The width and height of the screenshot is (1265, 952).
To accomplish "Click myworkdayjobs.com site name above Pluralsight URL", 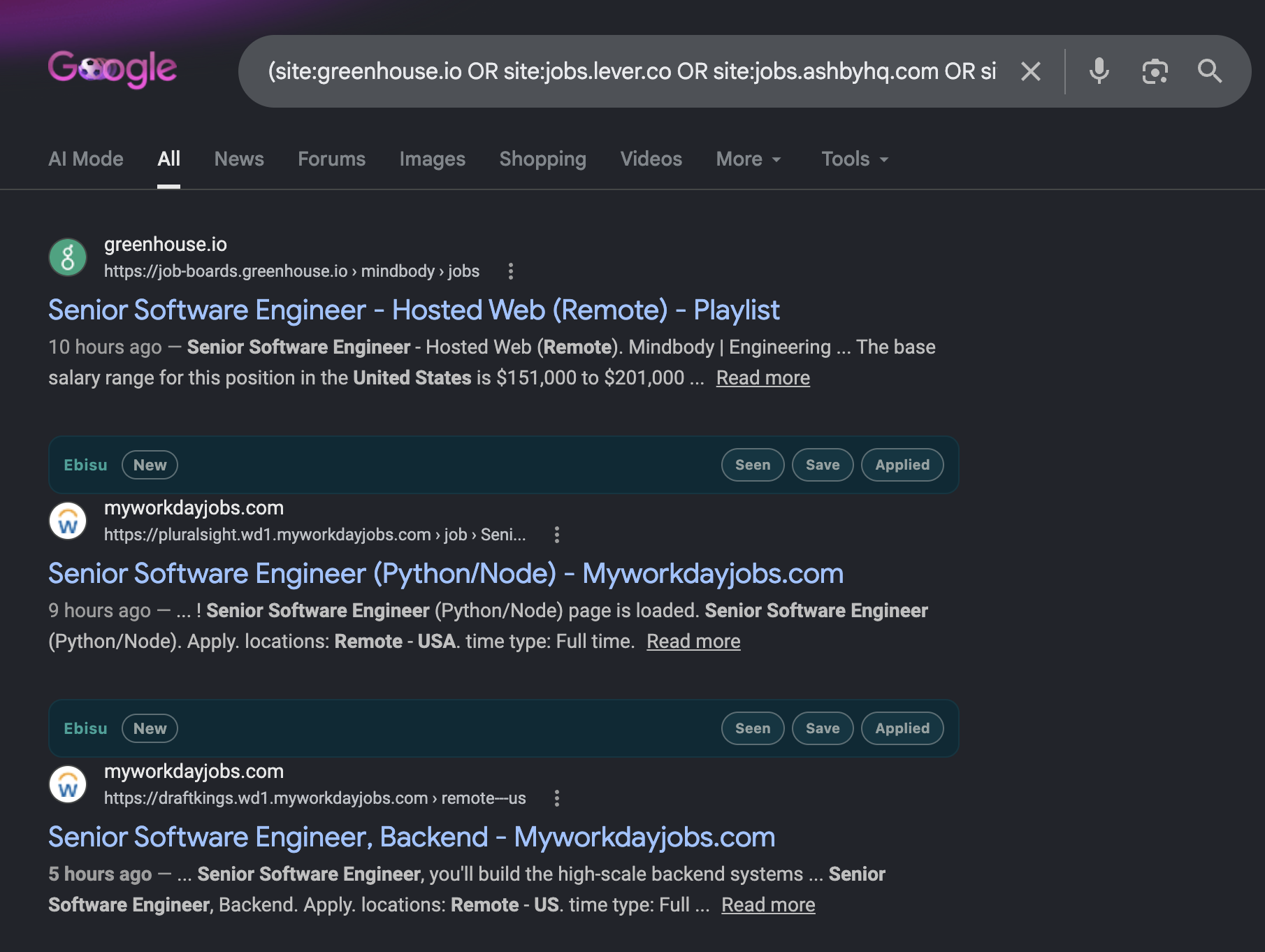I will (194, 507).
